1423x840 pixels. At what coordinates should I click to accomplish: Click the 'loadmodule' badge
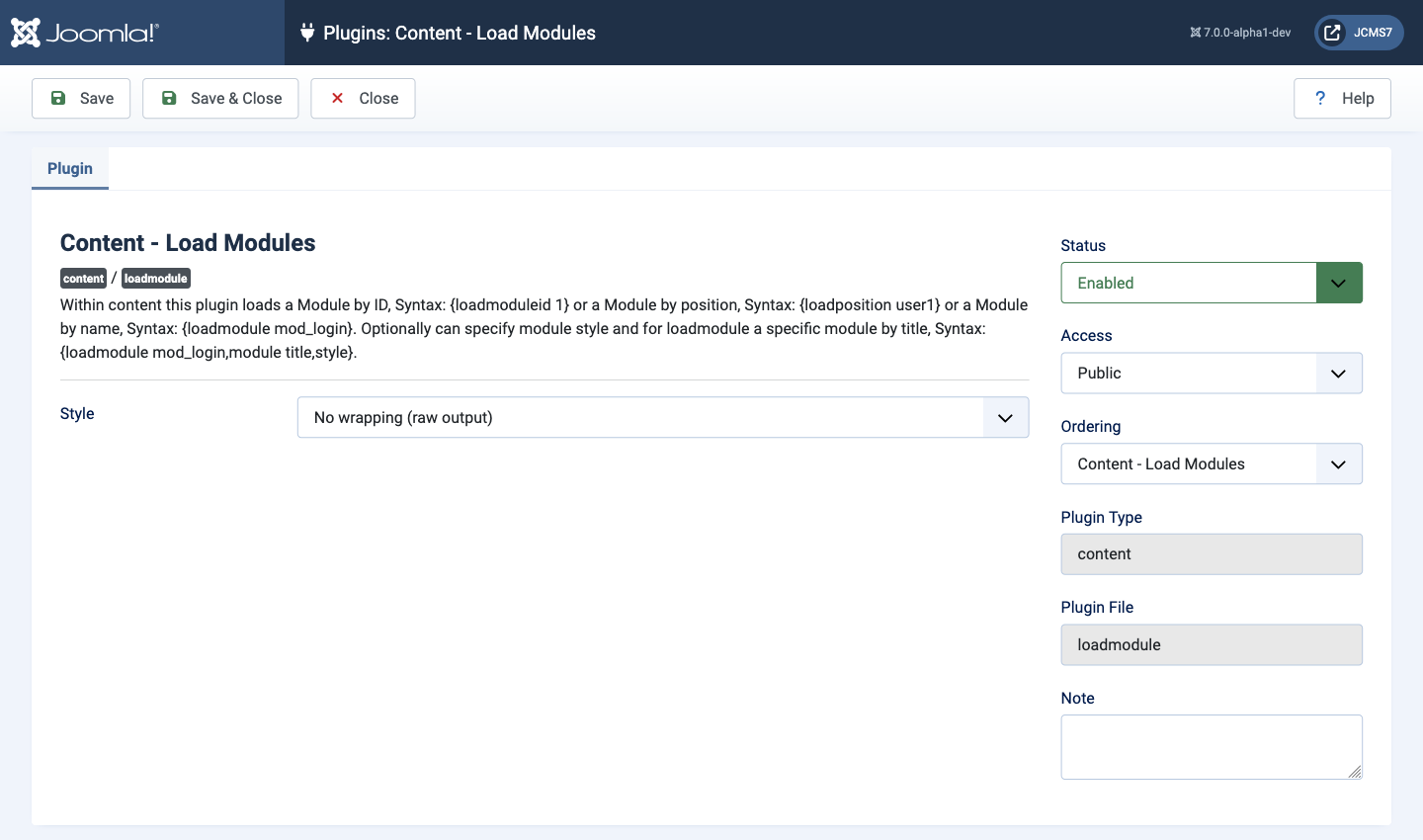pyautogui.click(x=155, y=279)
